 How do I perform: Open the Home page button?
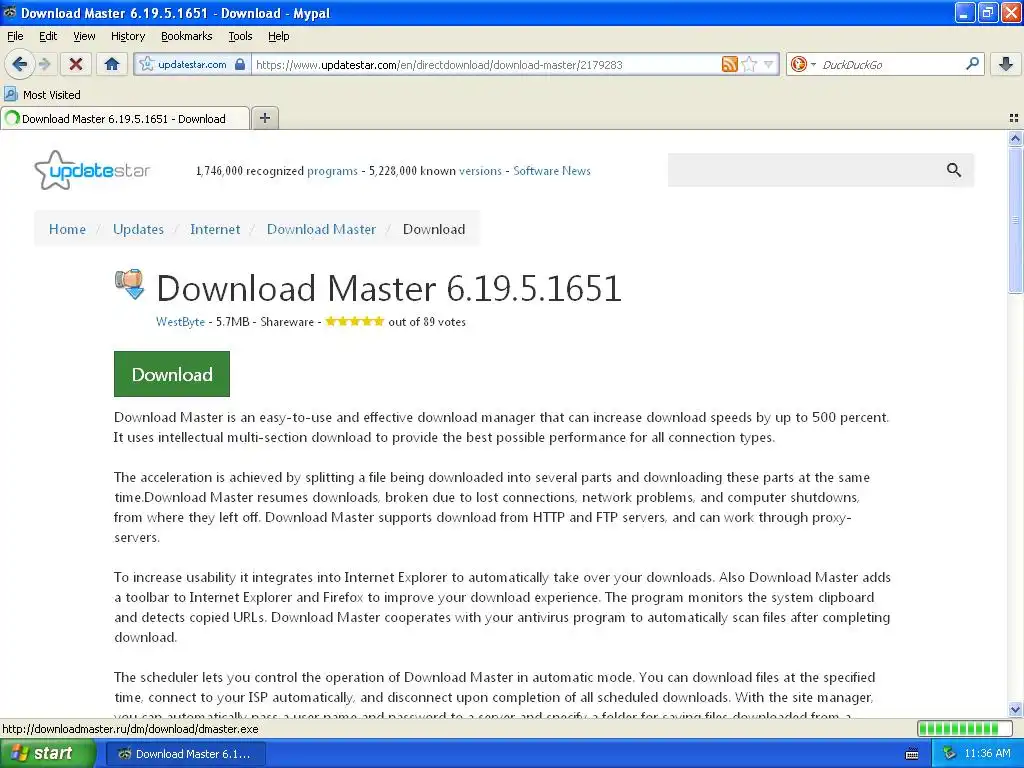[x=112, y=64]
